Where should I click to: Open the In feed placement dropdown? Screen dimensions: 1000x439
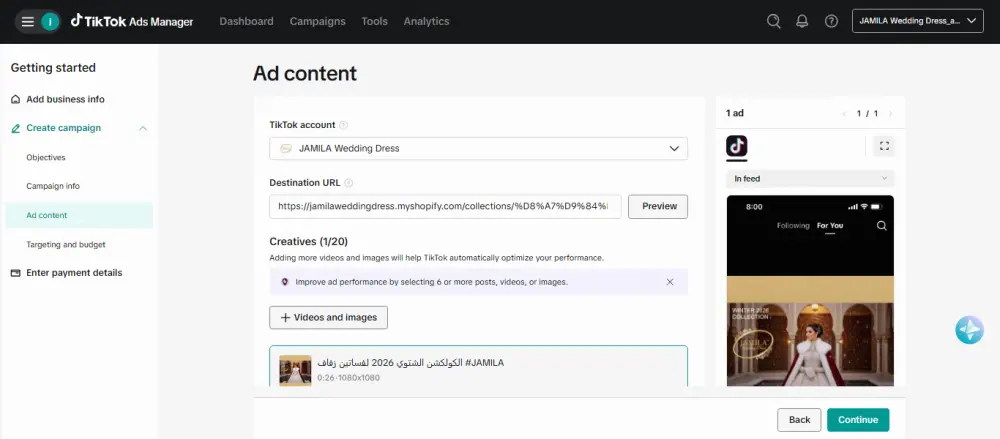pyautogui.click(x=809, y=179)
